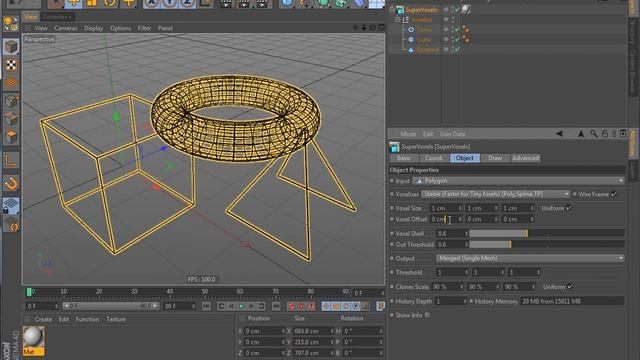Open the Input Polygon dropdown
640x360 pixels.
click(518, 180)
